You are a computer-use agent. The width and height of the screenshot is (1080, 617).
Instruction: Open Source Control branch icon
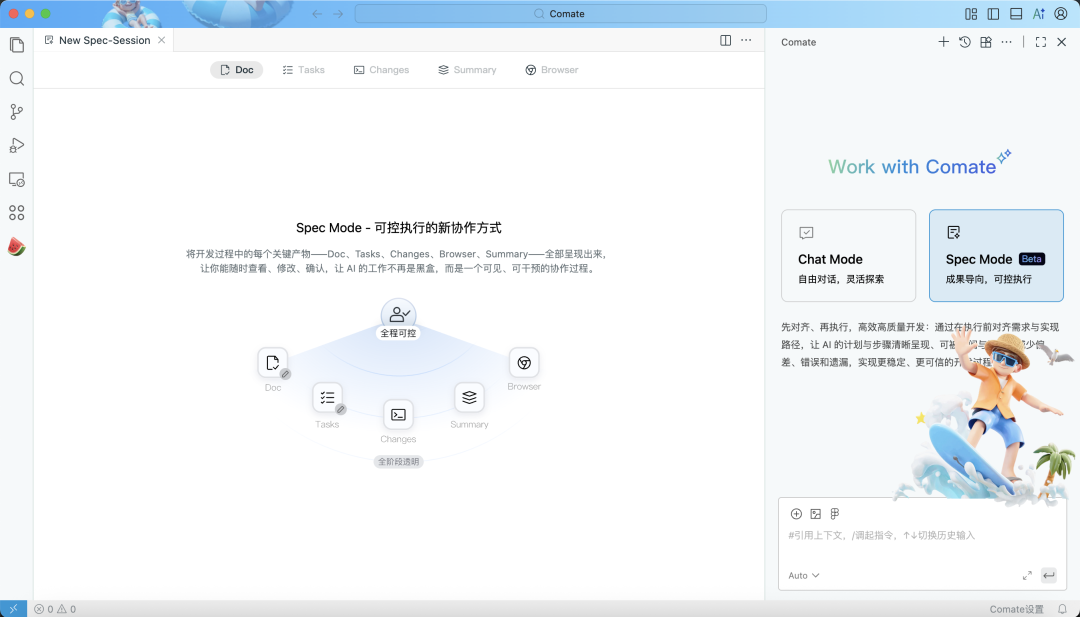click(x=17, y=112)
